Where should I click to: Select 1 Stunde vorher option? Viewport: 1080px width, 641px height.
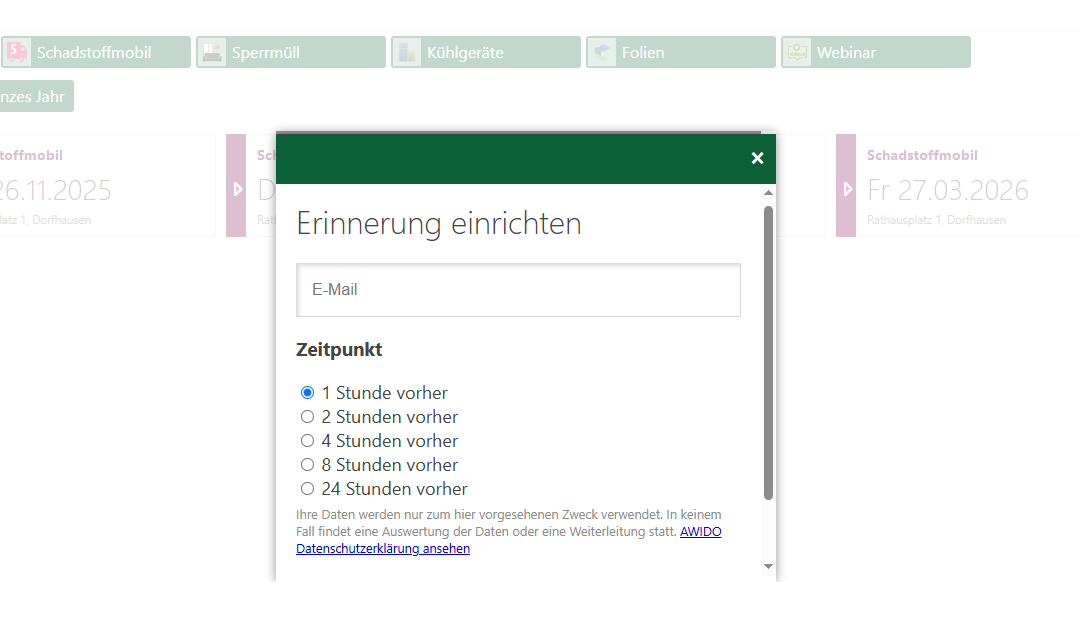pos(308,393)
